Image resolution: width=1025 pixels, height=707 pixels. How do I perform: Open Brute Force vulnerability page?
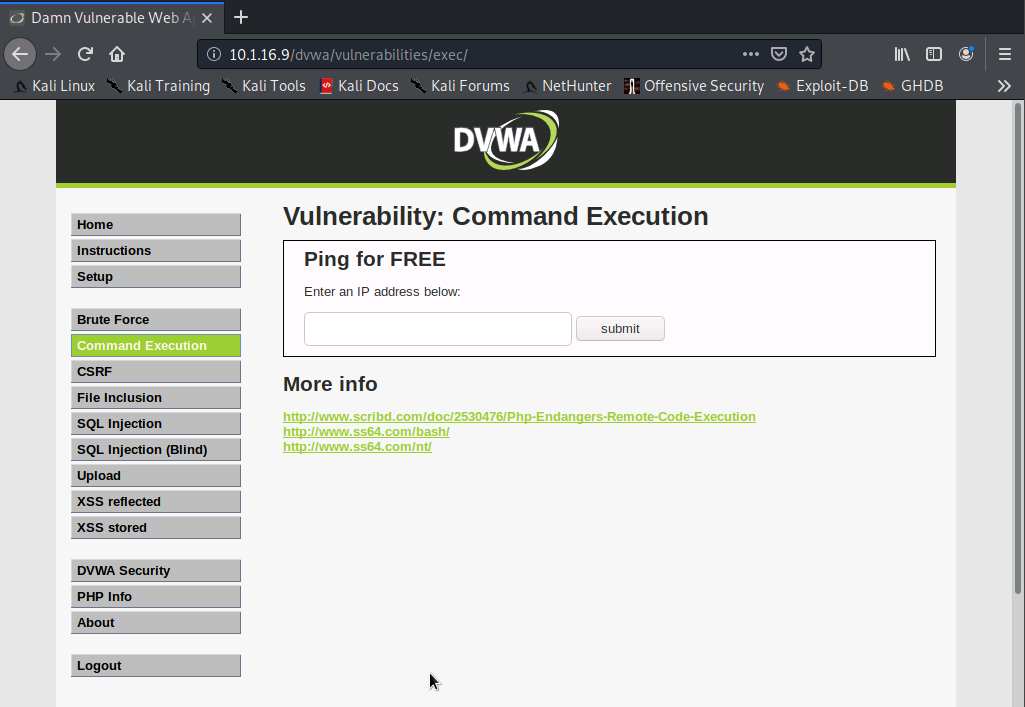156,320
